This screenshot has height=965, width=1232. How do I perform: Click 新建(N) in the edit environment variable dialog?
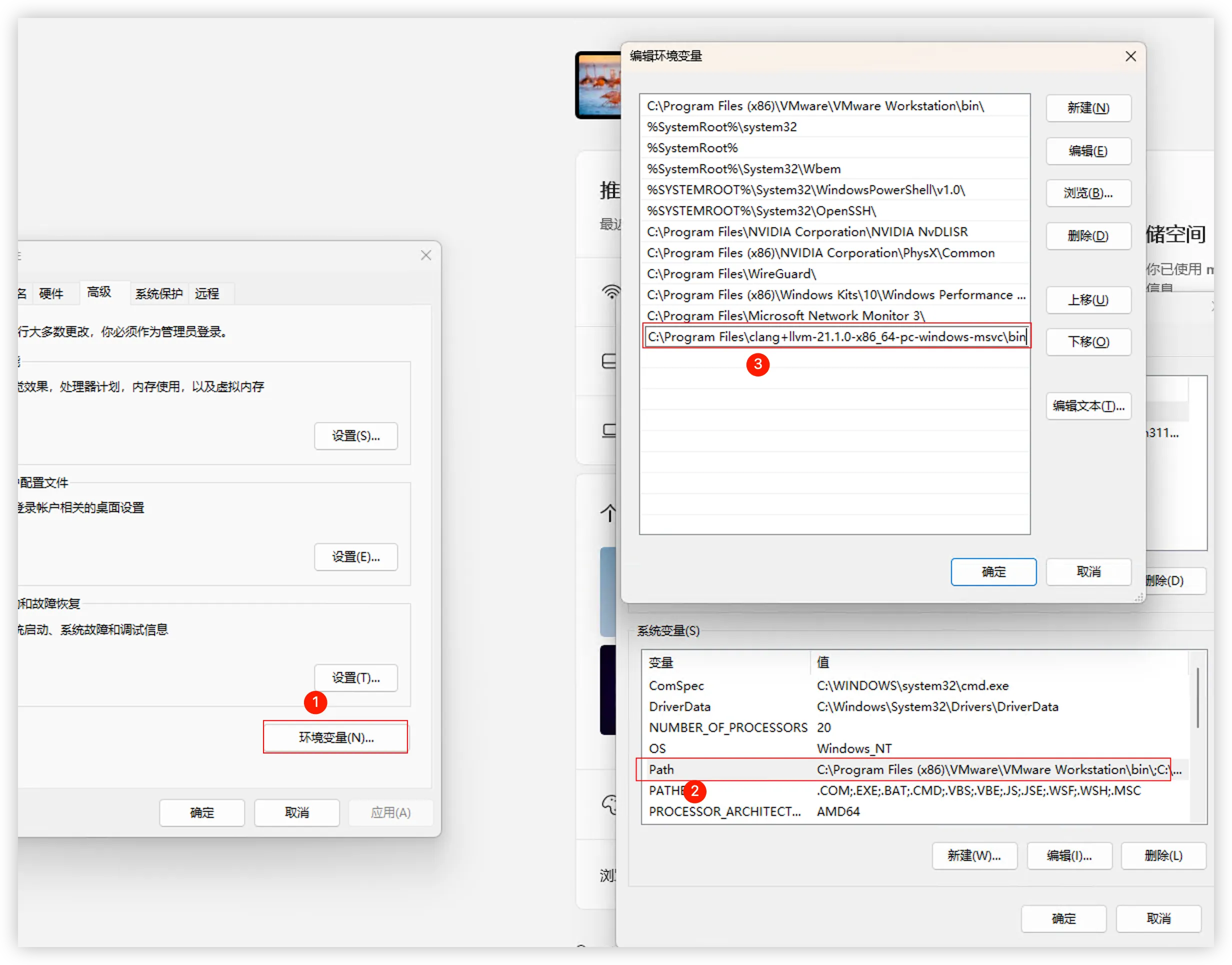(1088, 108)
